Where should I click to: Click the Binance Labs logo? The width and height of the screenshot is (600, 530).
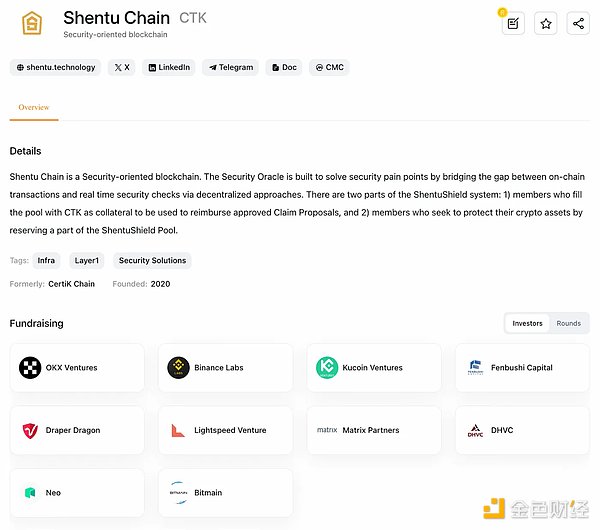click(x=180, y=368)
